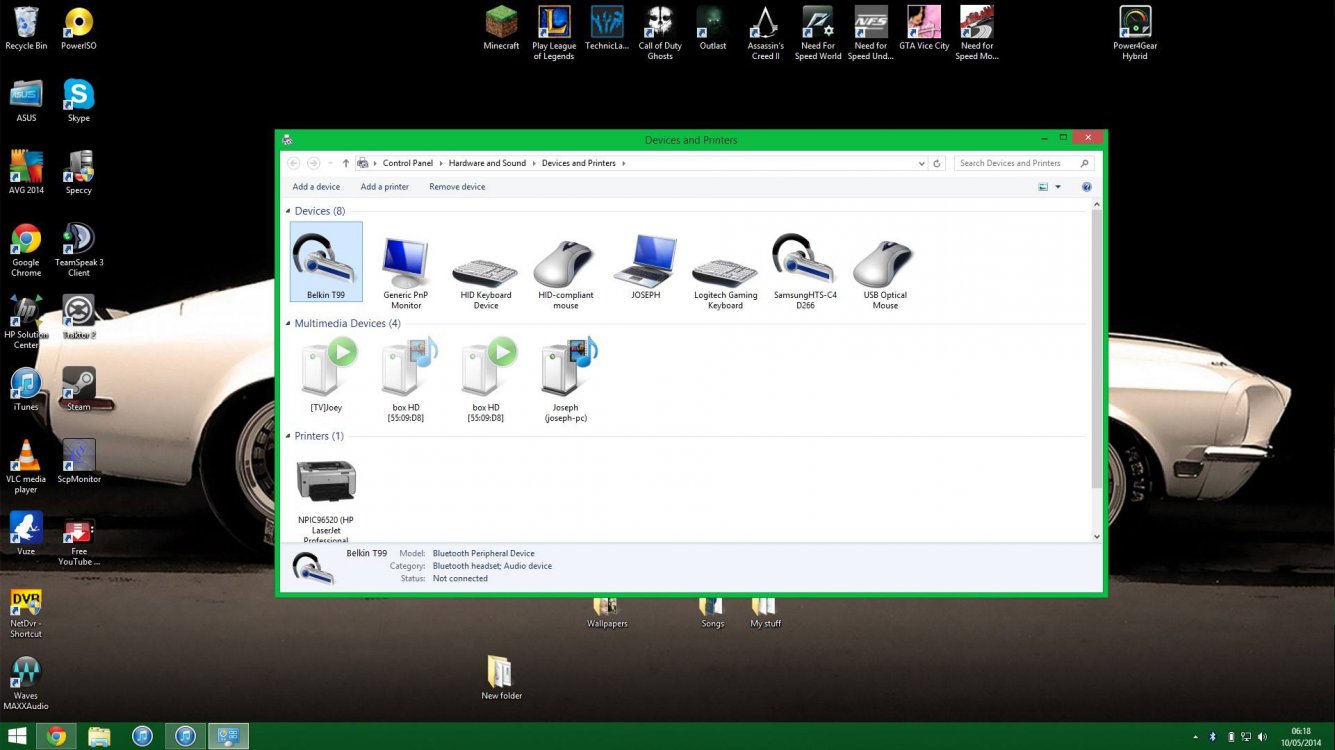
Task: Open File Explorer from the taskbar
Action: 99,737
